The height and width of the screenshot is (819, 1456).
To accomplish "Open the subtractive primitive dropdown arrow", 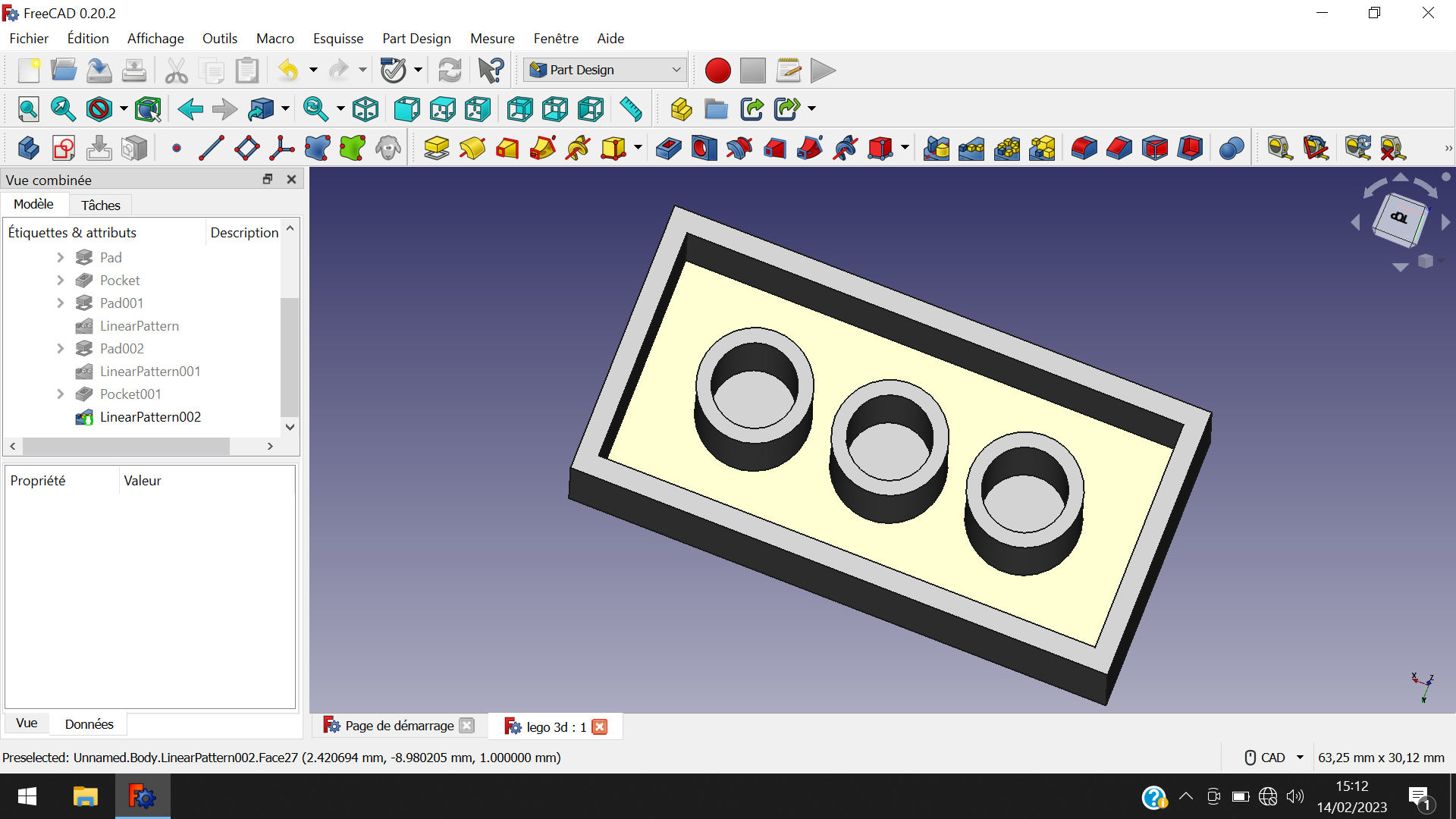I will [905, 148].
